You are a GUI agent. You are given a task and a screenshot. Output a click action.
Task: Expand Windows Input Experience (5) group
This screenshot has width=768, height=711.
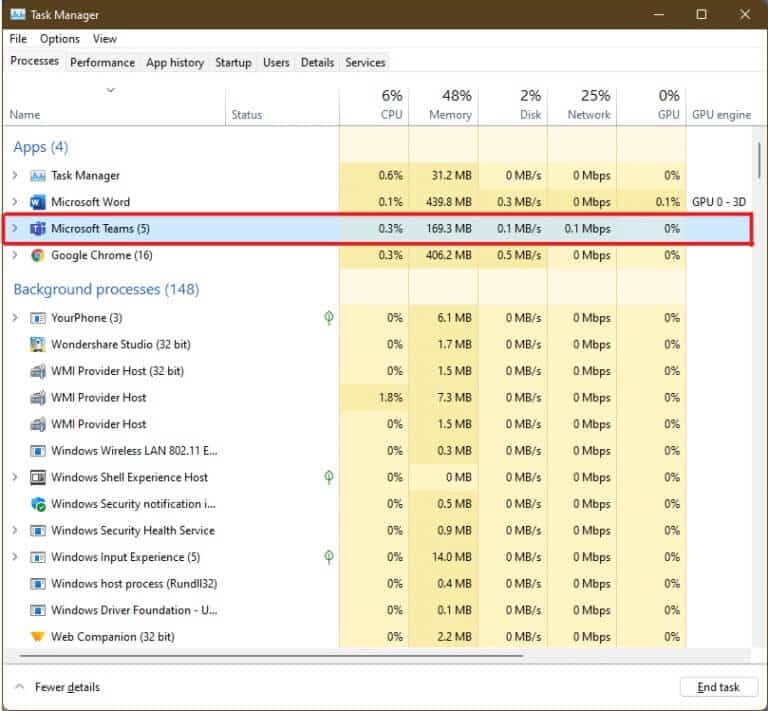[x=15, y=557]
